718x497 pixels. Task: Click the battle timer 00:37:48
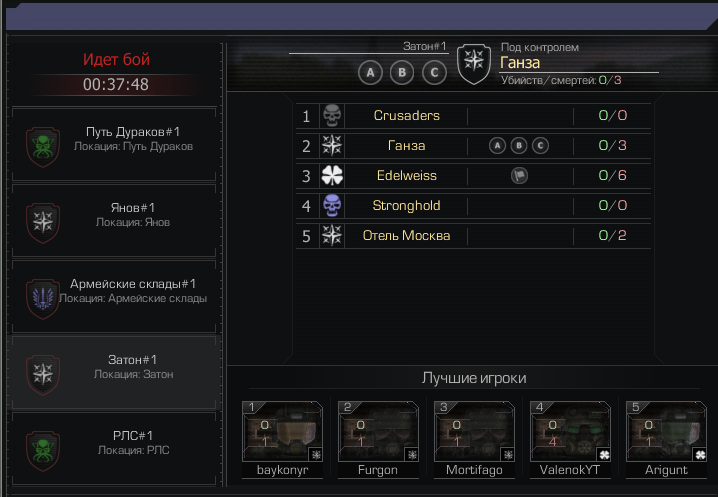[x=116, y=84]
